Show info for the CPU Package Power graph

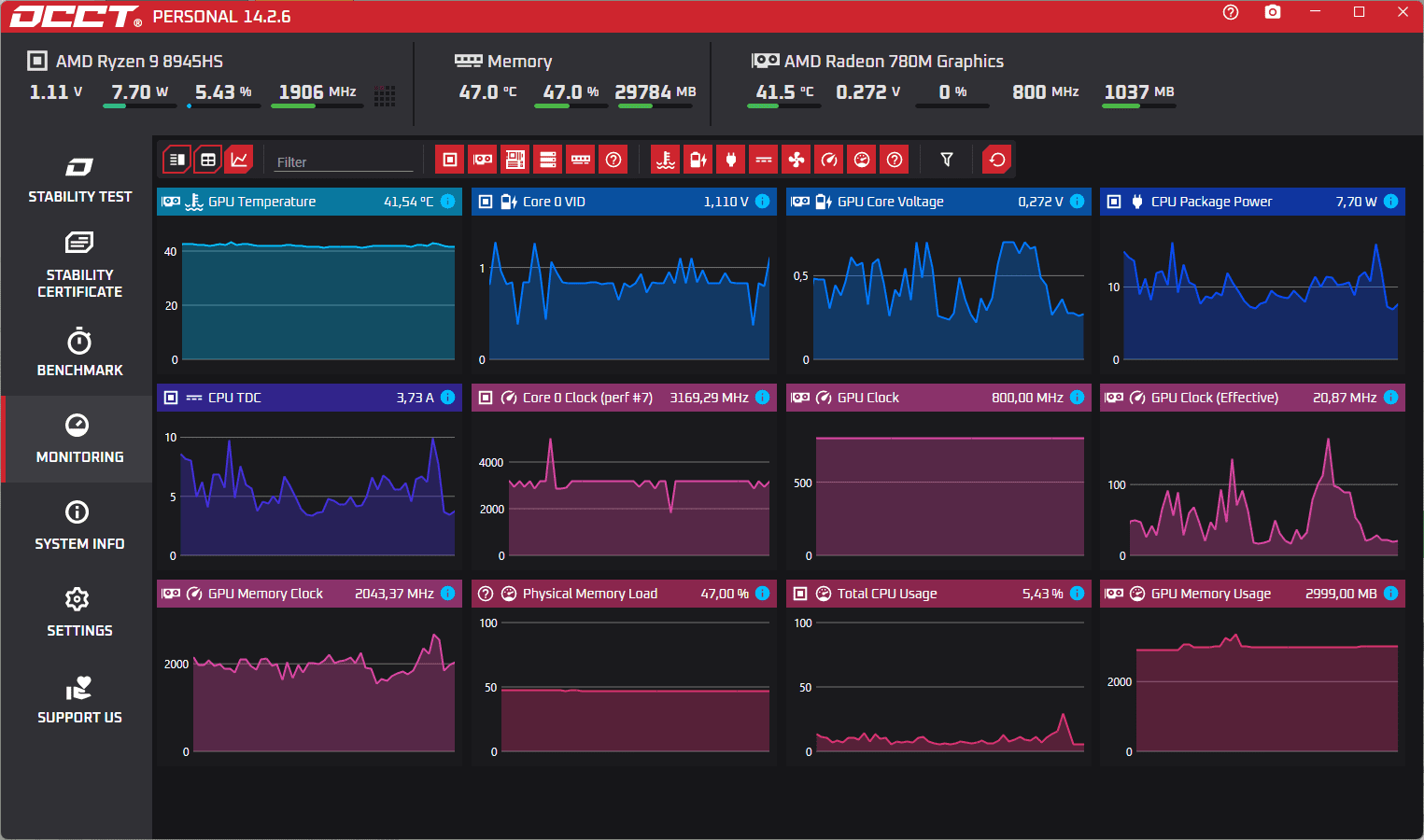click(x=1391, y=202)
